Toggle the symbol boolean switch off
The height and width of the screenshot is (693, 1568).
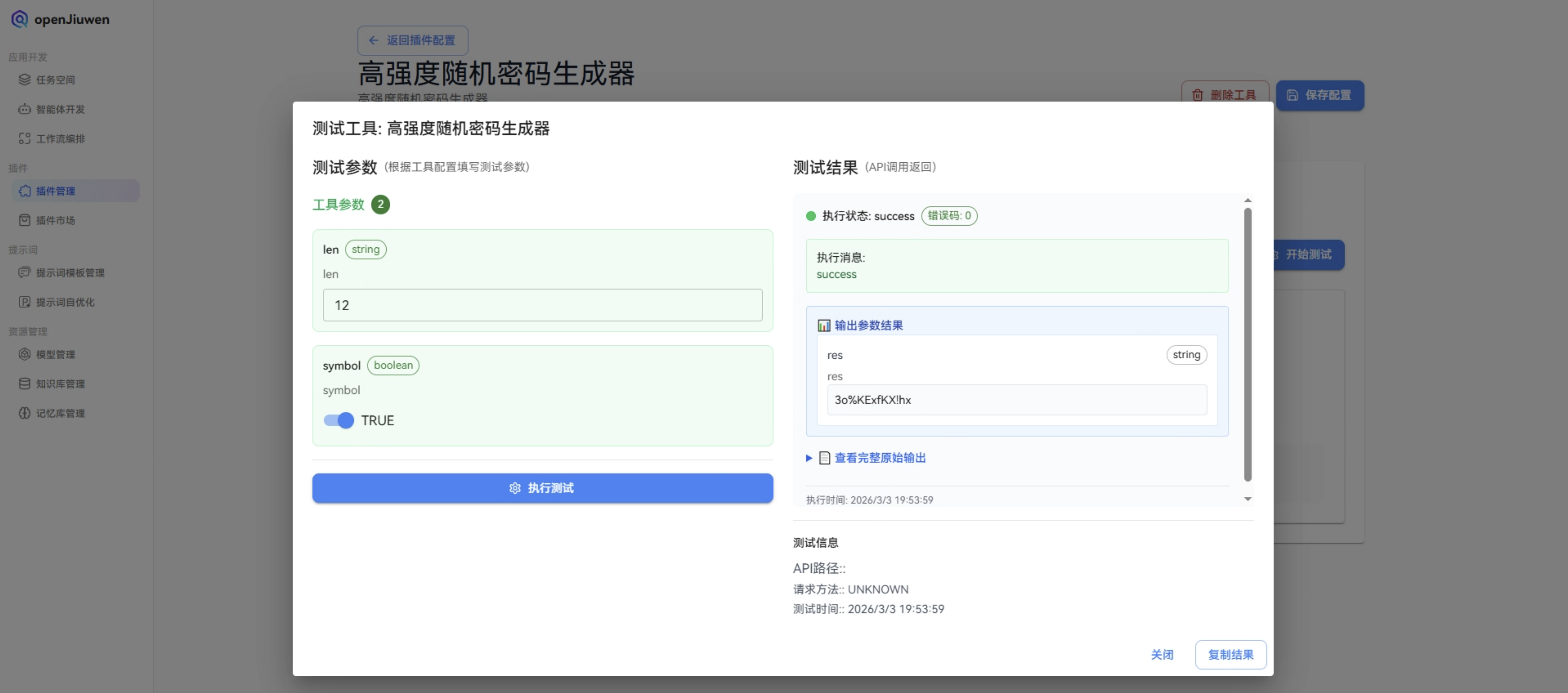pos(338,420)
